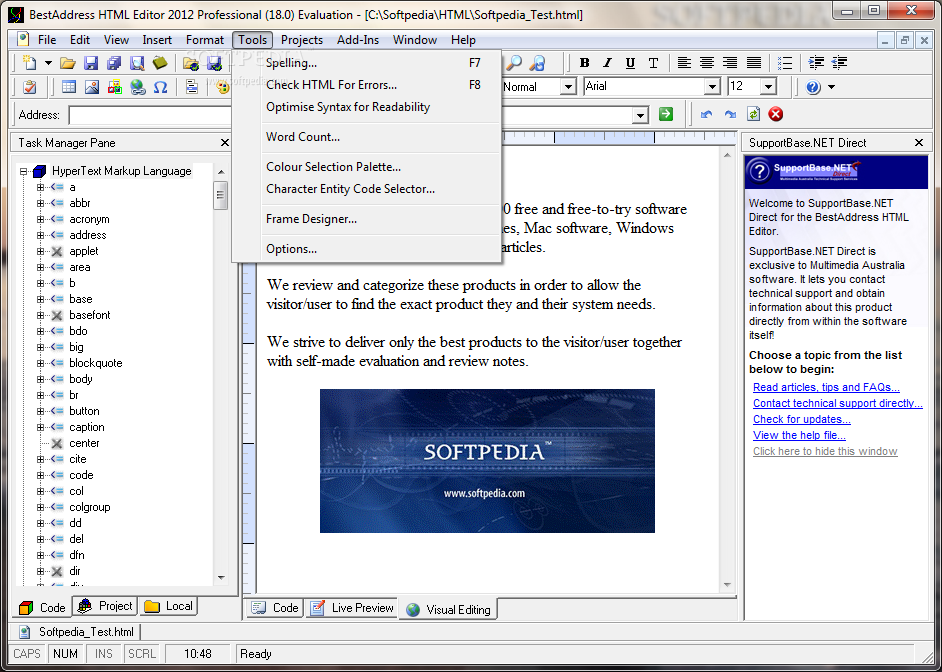This screenshot has height=672, width=942.
Task: Select the 'center' tree item
Action: 84,443
